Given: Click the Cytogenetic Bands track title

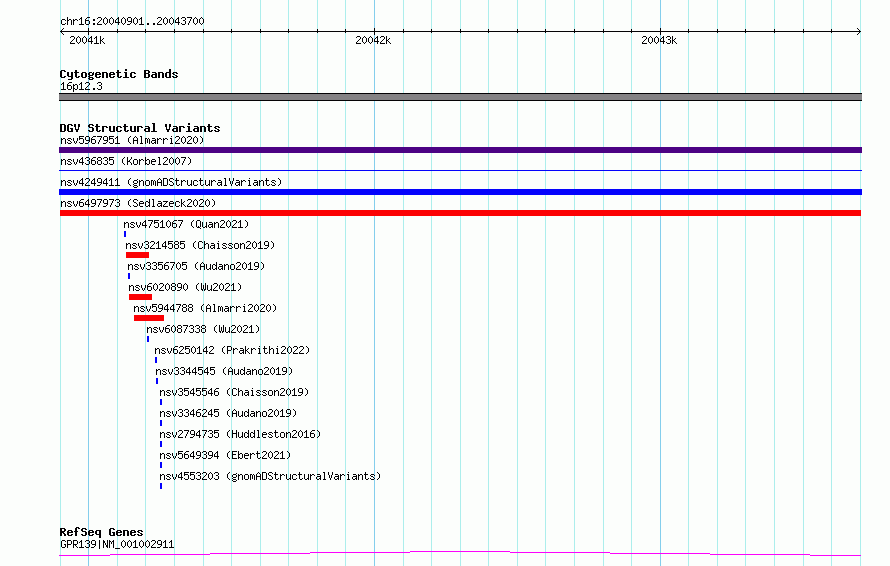Looking at the screenshot, I should (119, 74).
